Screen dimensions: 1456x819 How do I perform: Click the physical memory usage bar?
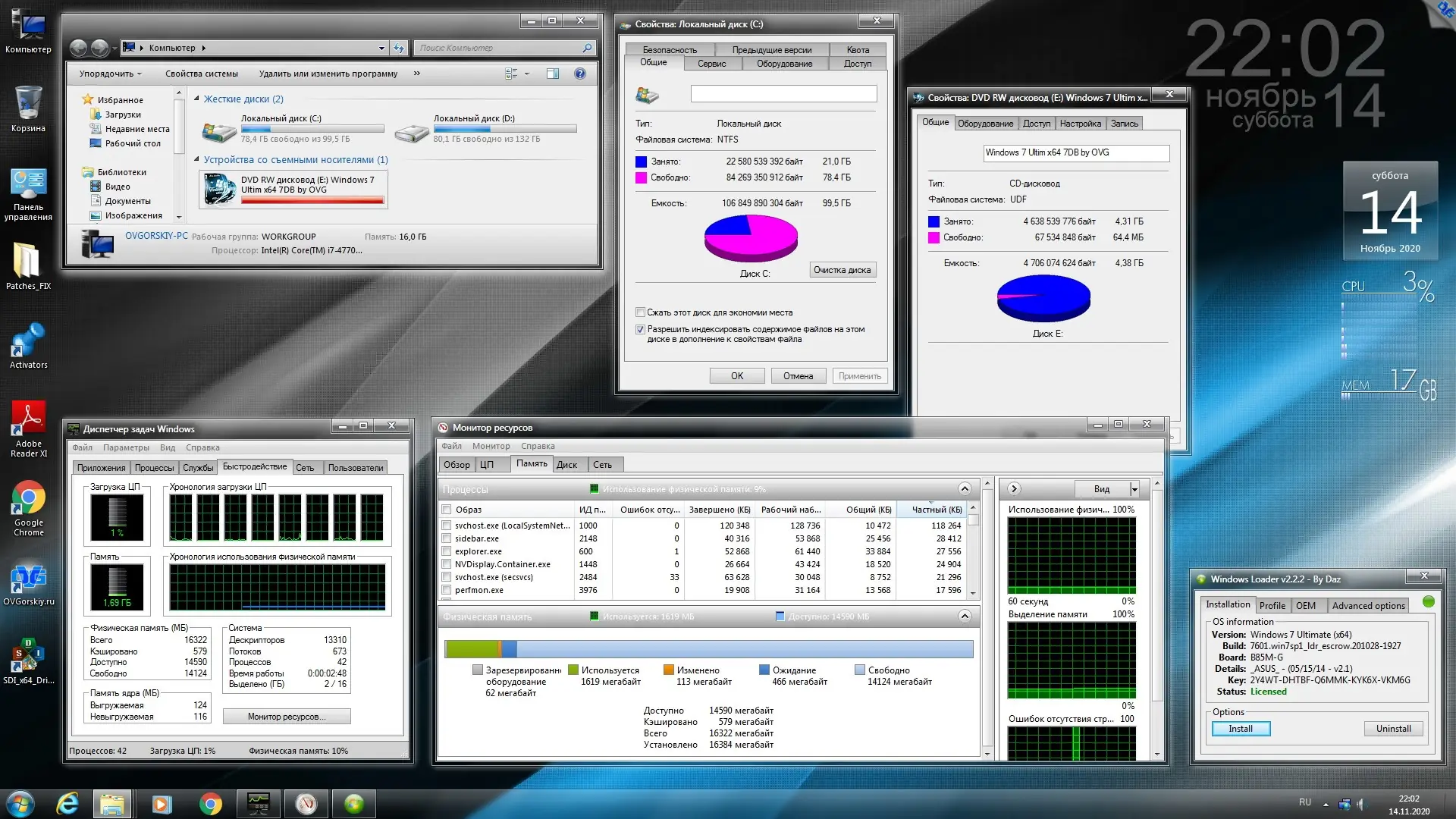coord(708,648)
